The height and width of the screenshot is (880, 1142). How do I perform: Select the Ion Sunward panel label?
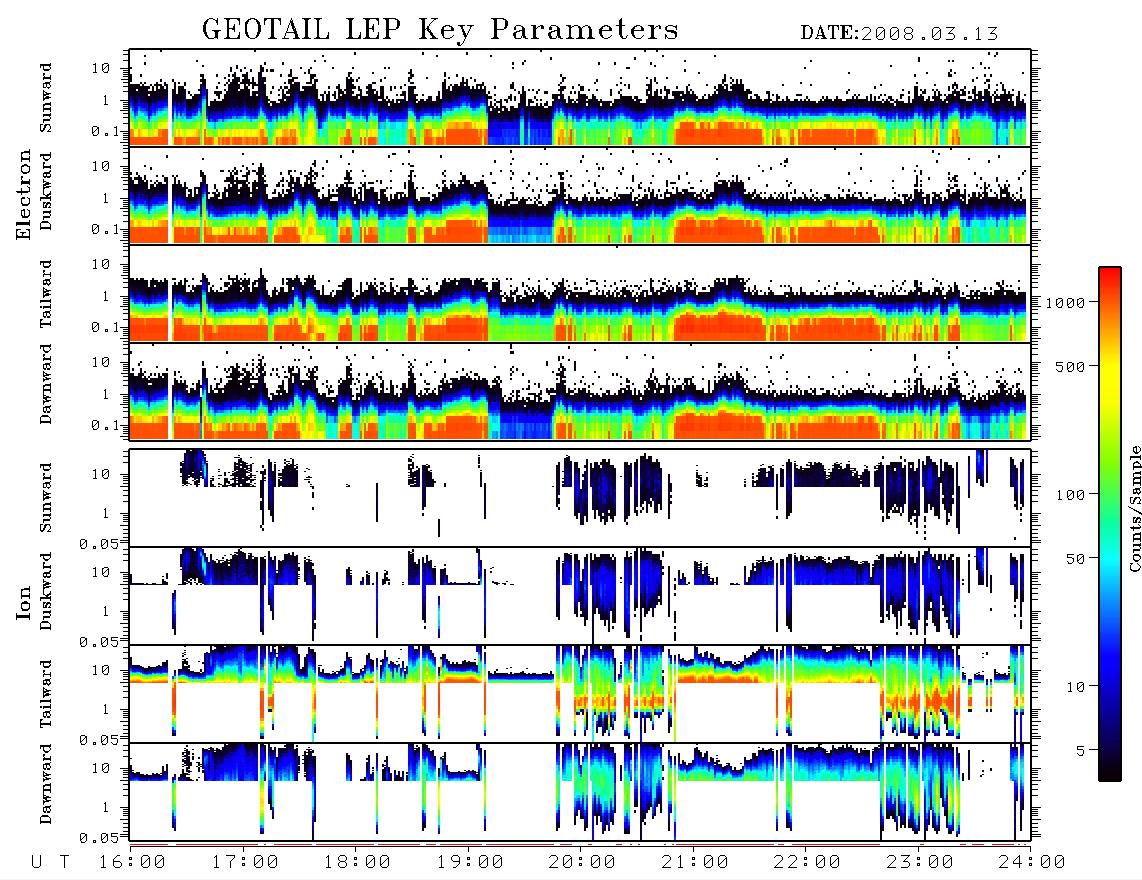tap(46, 497)
